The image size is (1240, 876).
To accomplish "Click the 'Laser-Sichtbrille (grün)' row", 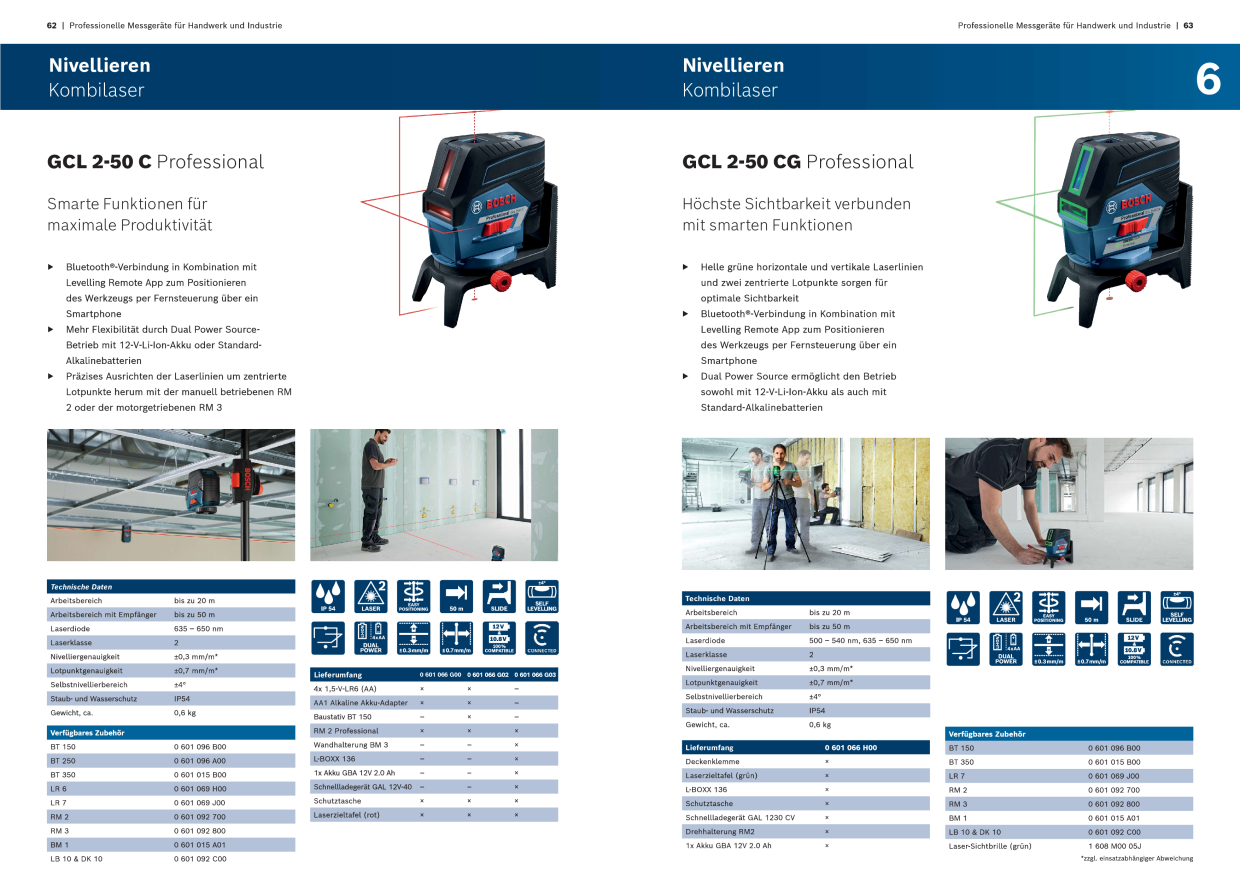I will pos(1069,845).
